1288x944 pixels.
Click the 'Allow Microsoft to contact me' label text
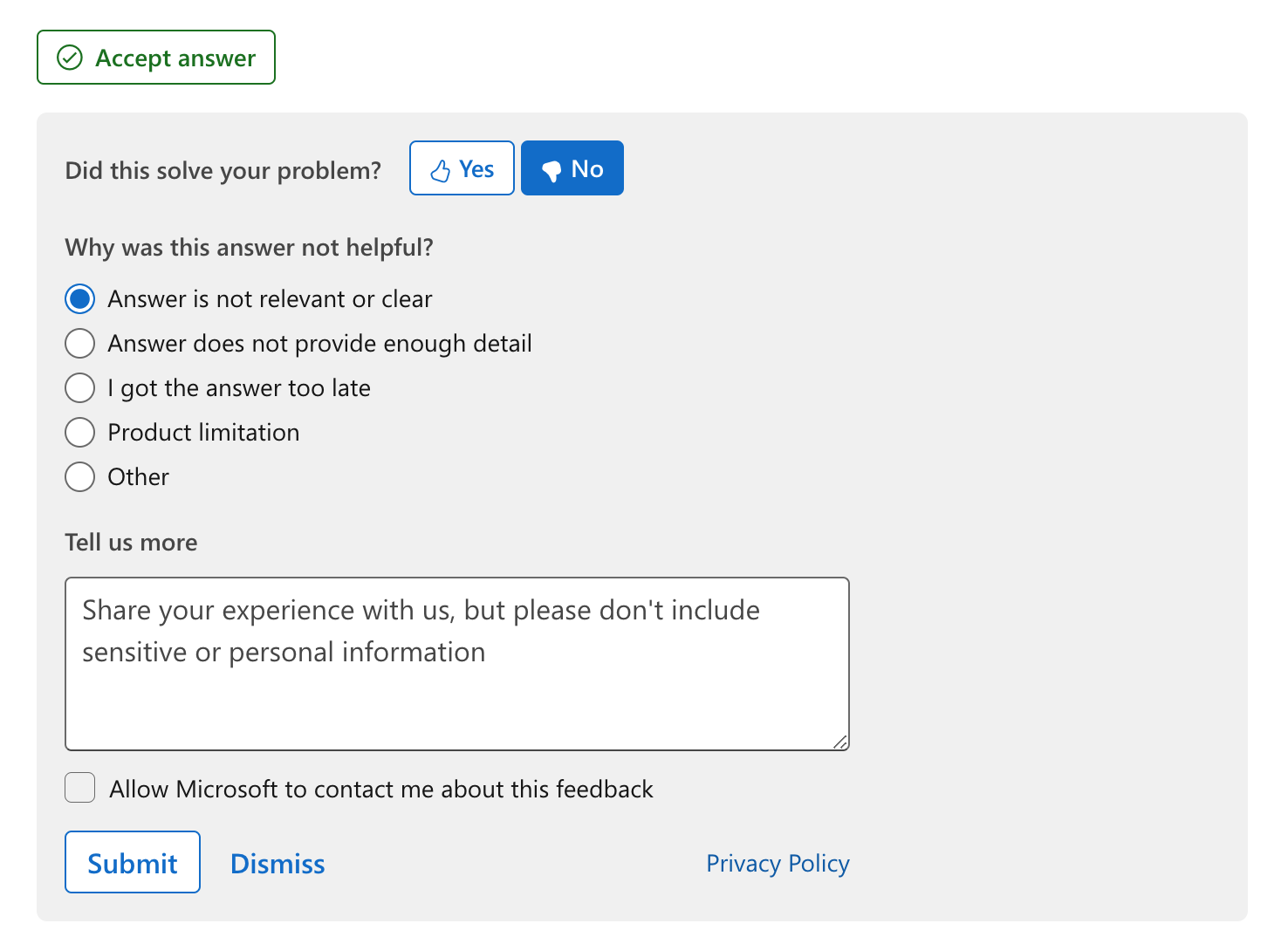[381, 790]
